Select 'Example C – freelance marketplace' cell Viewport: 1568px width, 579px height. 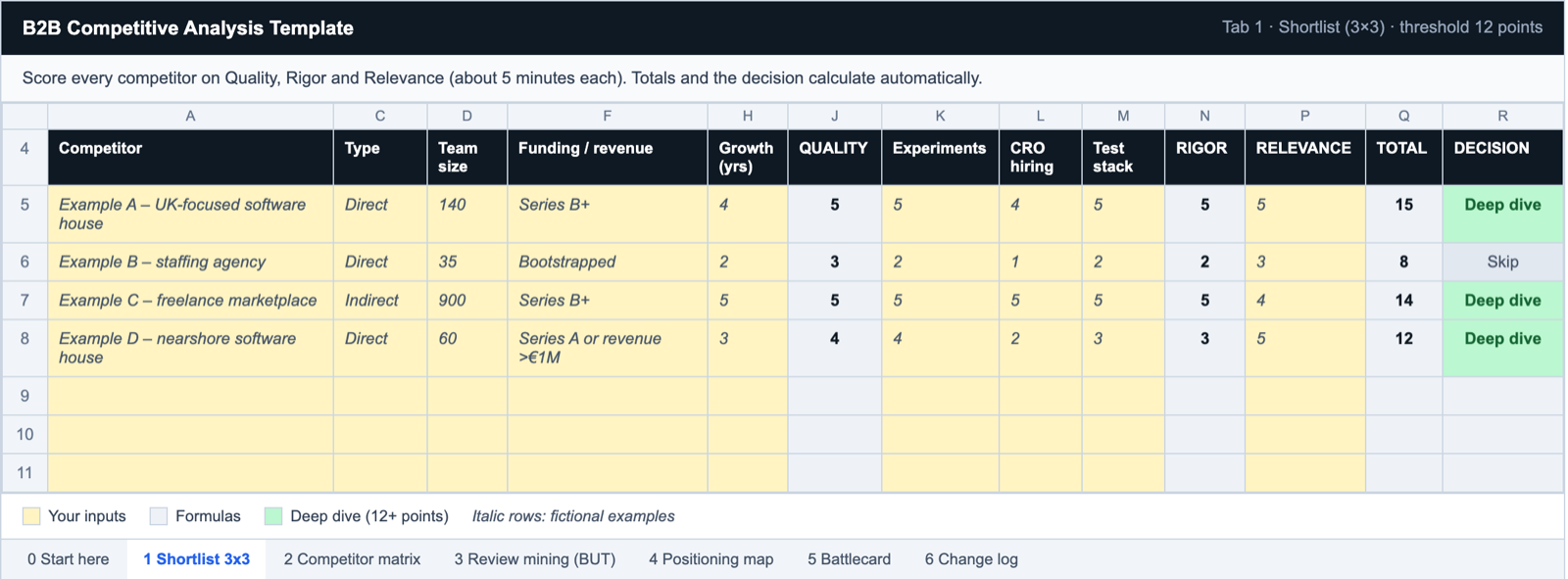click(190, 300)
